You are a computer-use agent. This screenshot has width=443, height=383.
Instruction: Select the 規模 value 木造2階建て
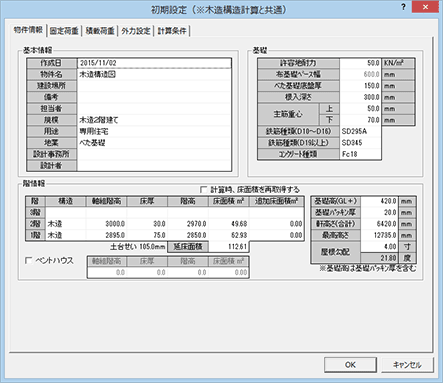[154, 120]
